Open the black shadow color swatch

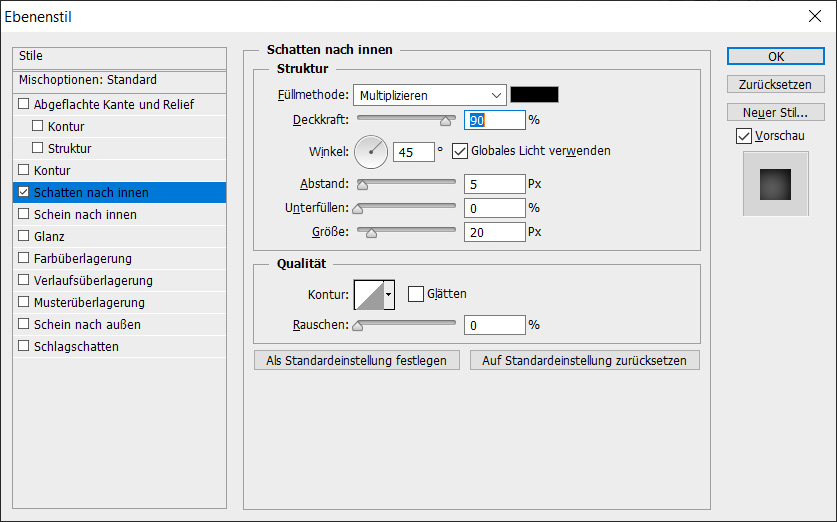pyautogui.click(x=534, y=95)
